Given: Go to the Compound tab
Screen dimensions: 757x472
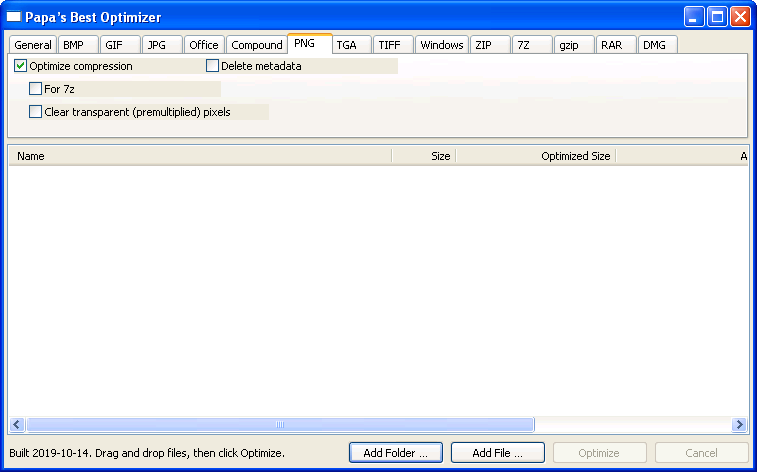Looking at the screenshot, I should [257, 45].
